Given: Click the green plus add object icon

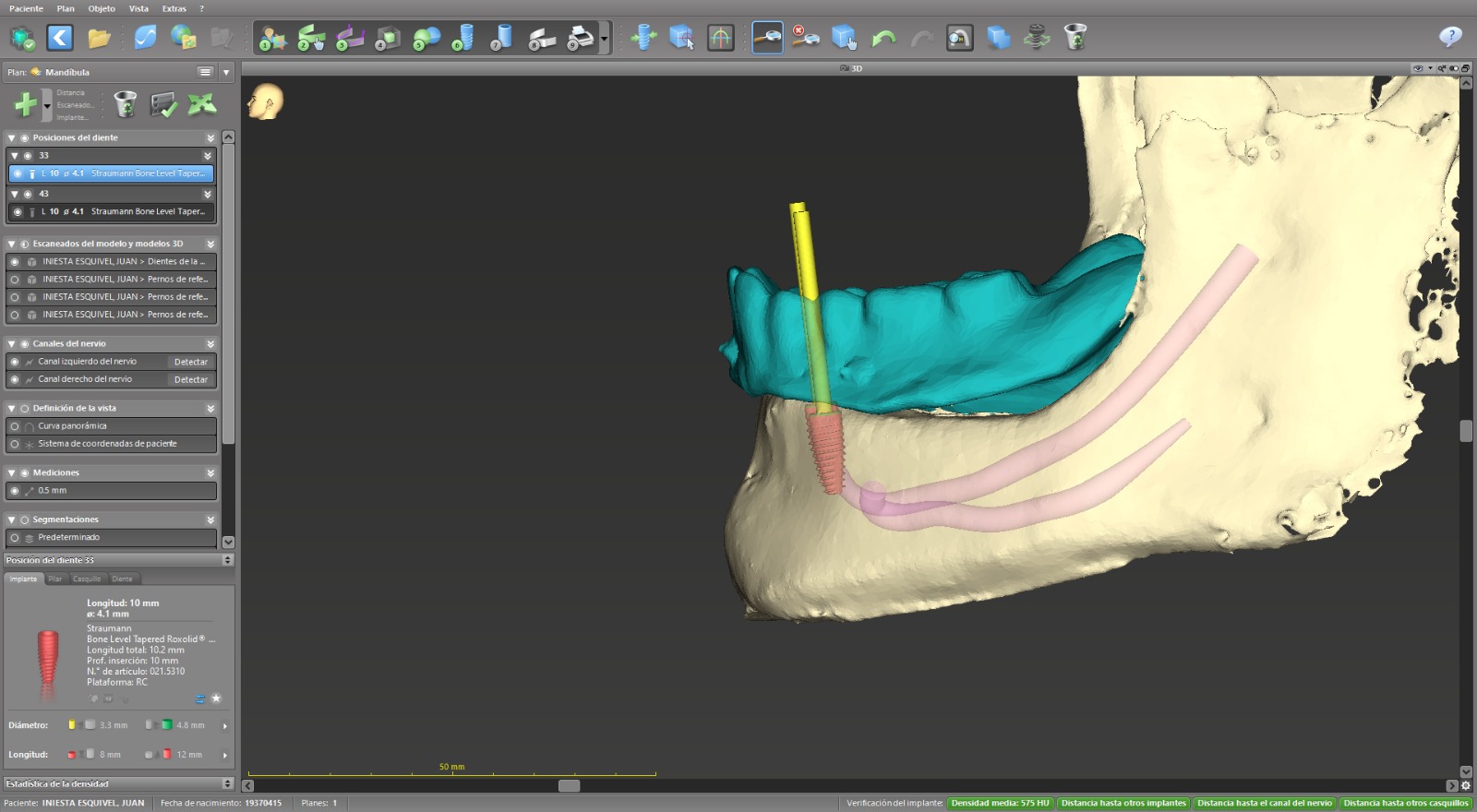Looking at the screenshot, I should (x=26, y=104).
